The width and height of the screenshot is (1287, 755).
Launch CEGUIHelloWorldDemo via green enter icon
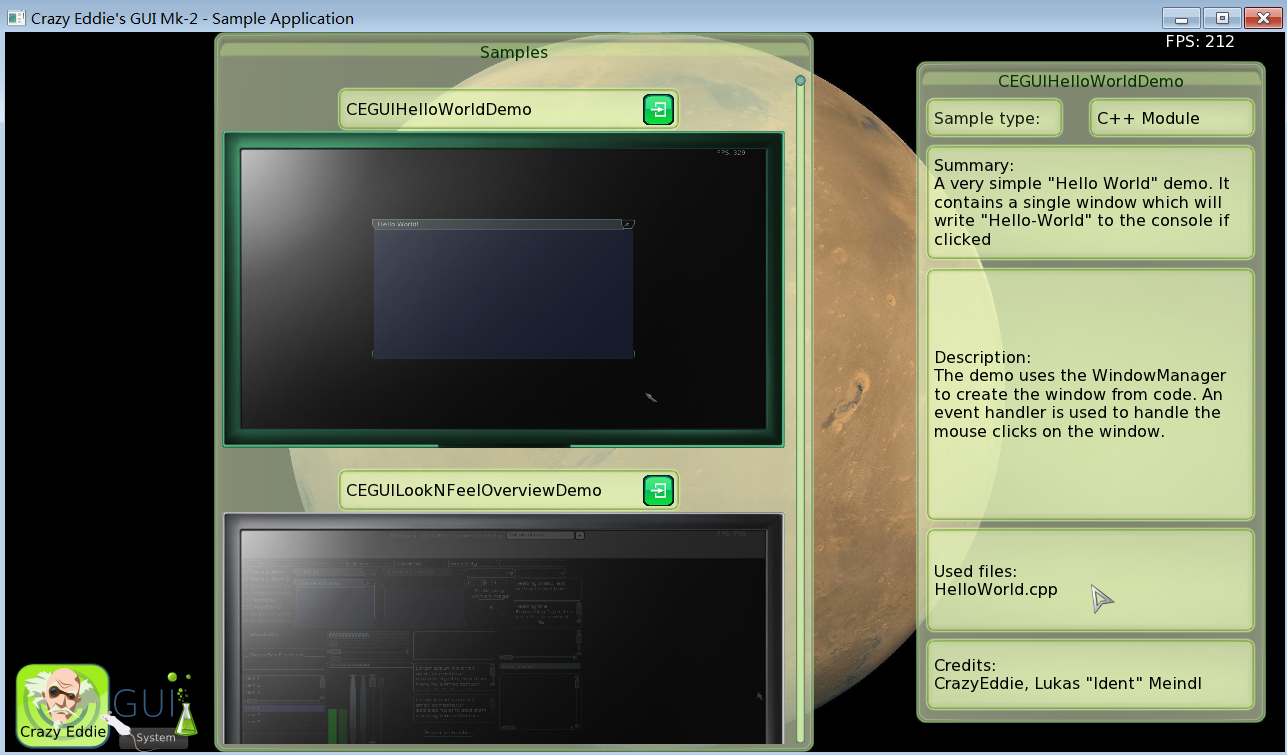(658, 110)
